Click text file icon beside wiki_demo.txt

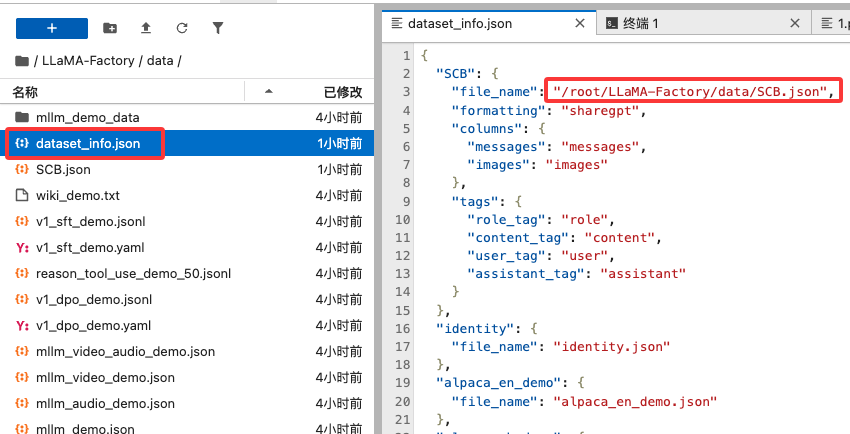coord(22,196)
